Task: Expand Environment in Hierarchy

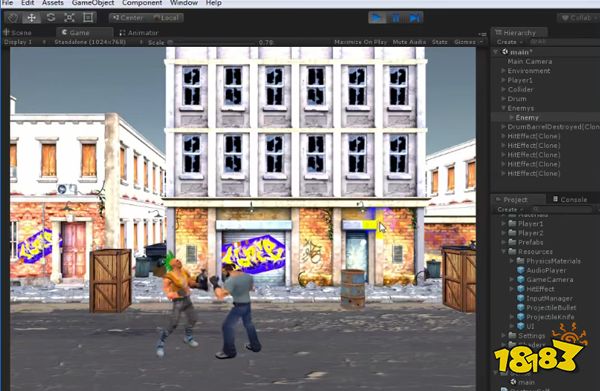Action: click(x=504, y=71)
